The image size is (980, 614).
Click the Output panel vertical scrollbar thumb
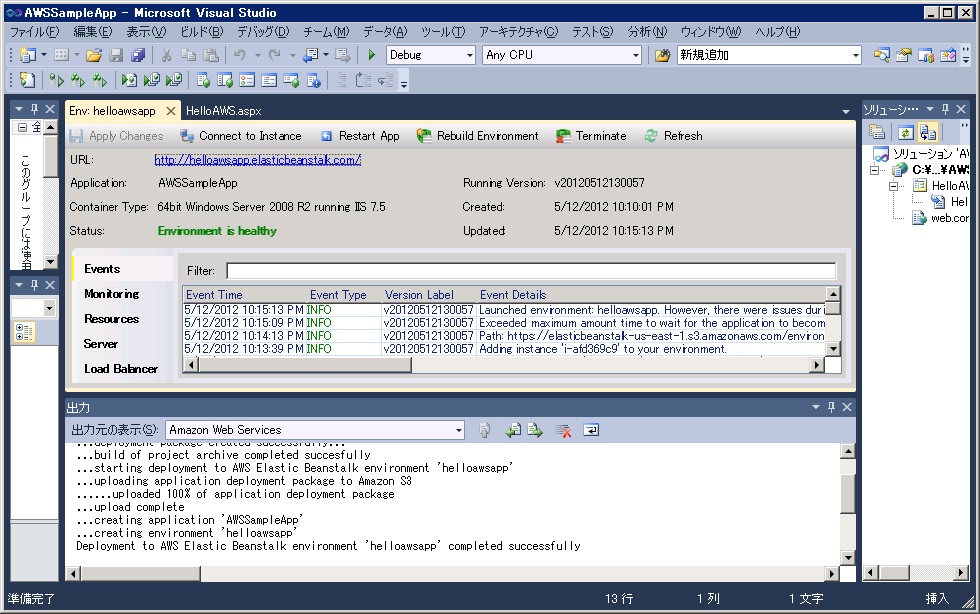848,493
